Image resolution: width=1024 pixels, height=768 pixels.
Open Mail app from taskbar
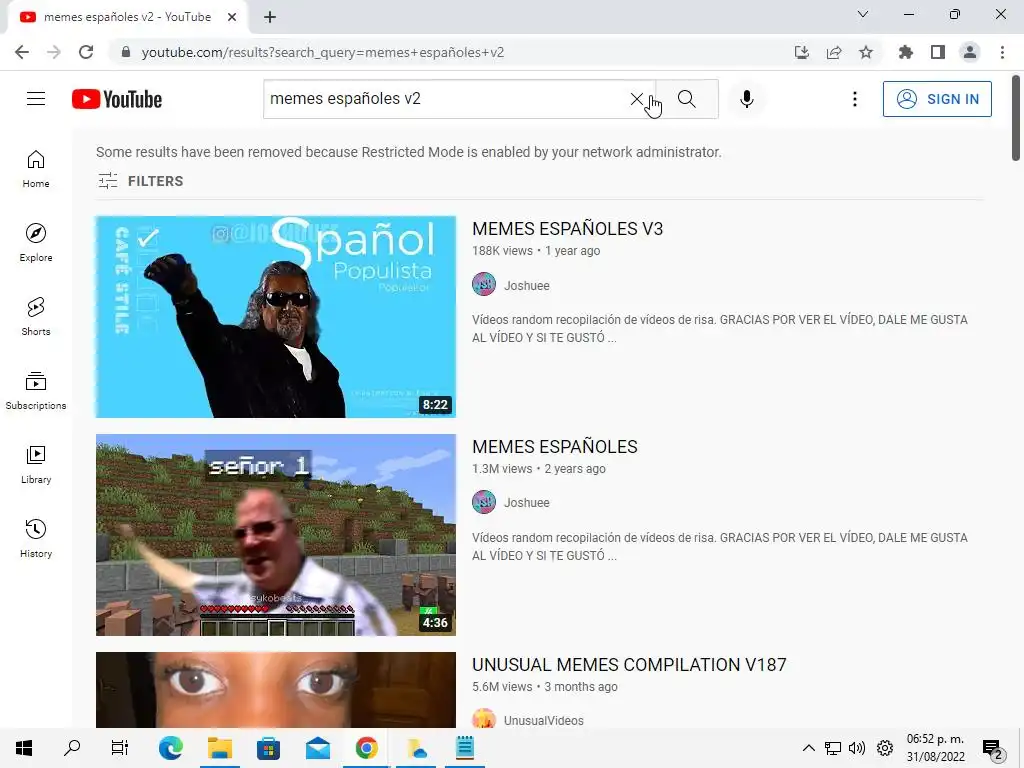click(x=317, y=748)
